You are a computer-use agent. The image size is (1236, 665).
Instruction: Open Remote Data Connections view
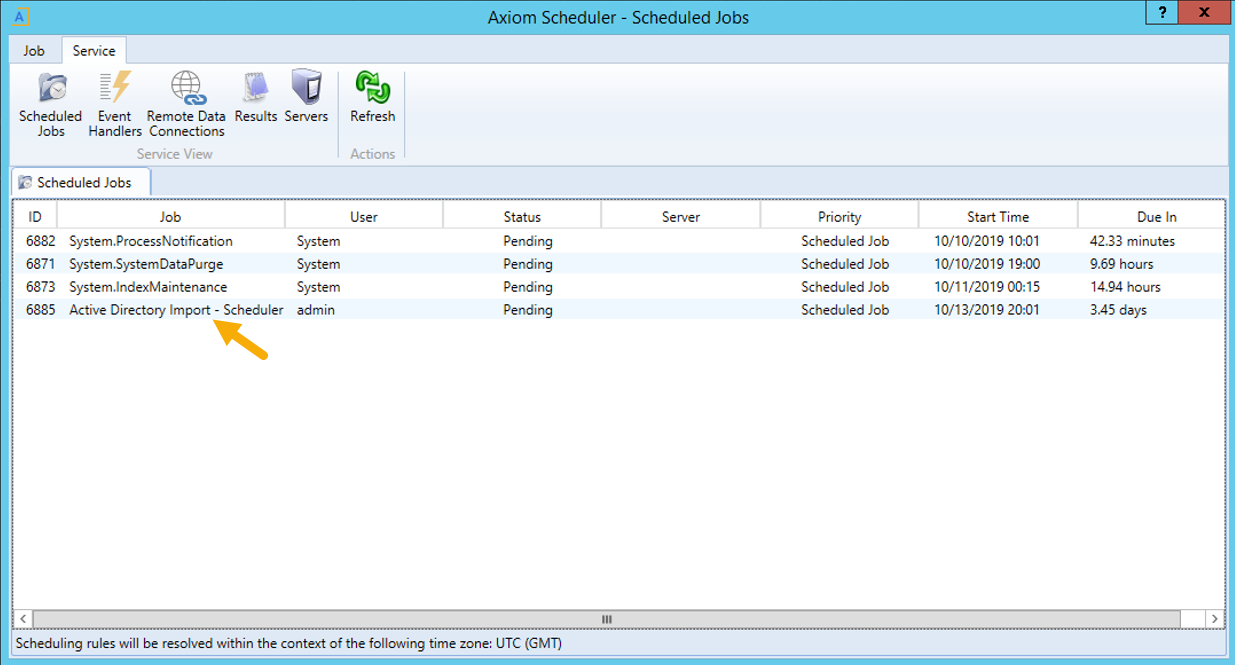187,104
